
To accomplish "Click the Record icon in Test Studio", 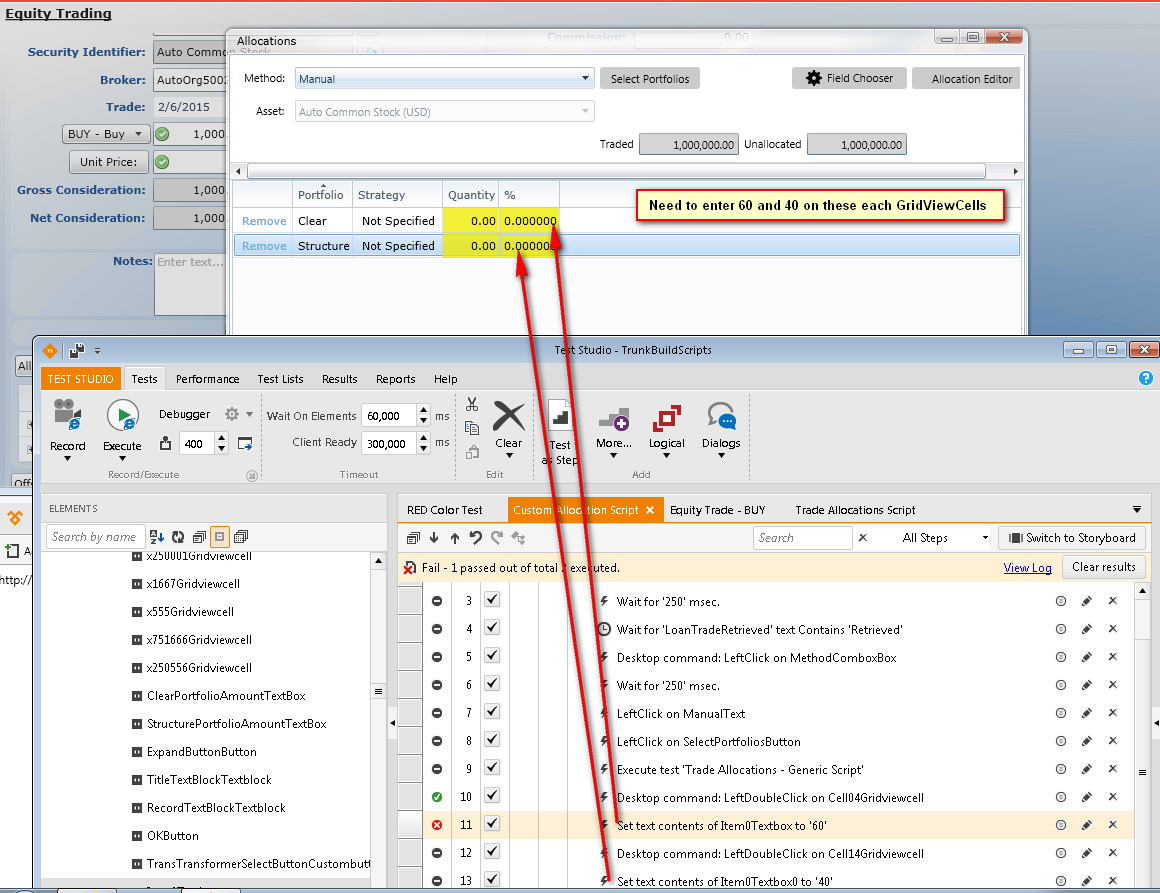I will point(67,415).
